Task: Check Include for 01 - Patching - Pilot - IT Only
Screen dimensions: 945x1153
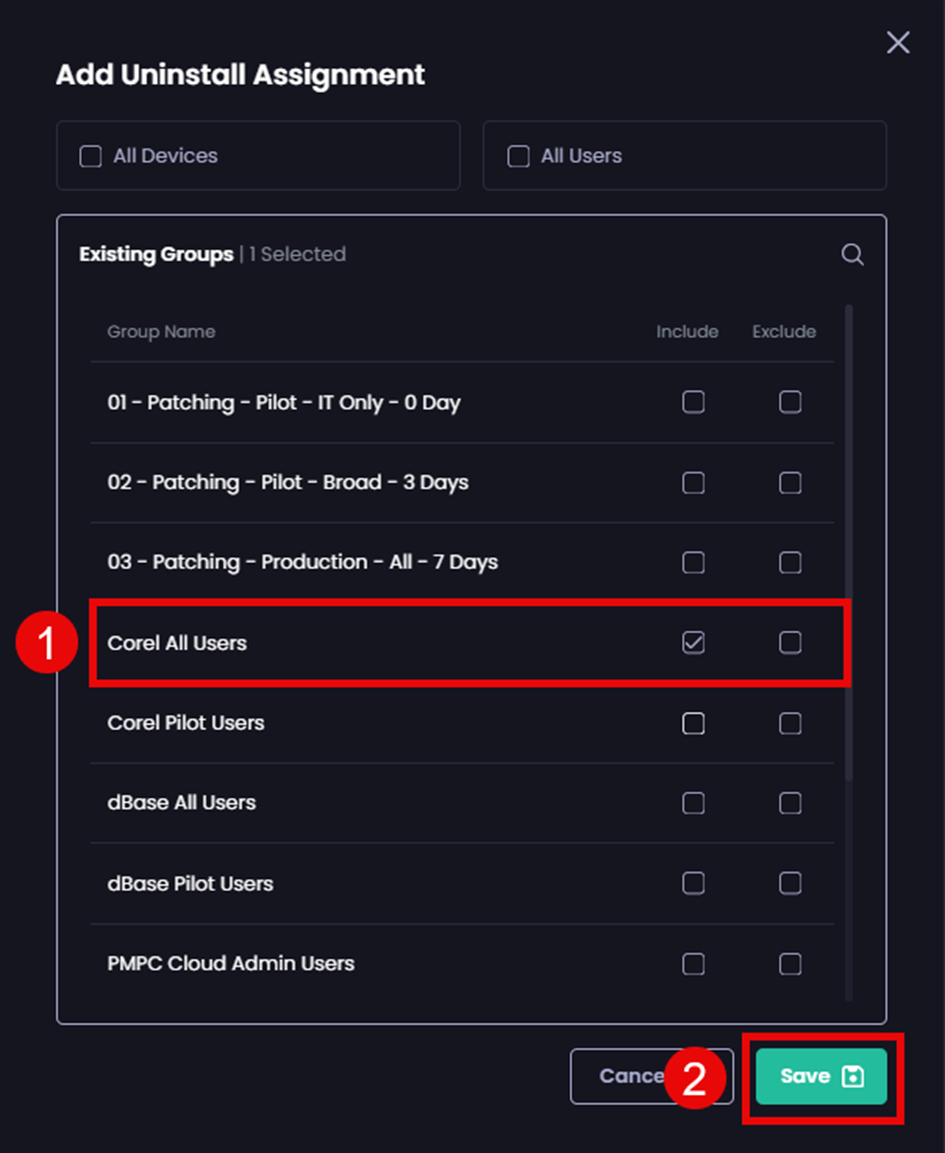Action: (693, 402)
